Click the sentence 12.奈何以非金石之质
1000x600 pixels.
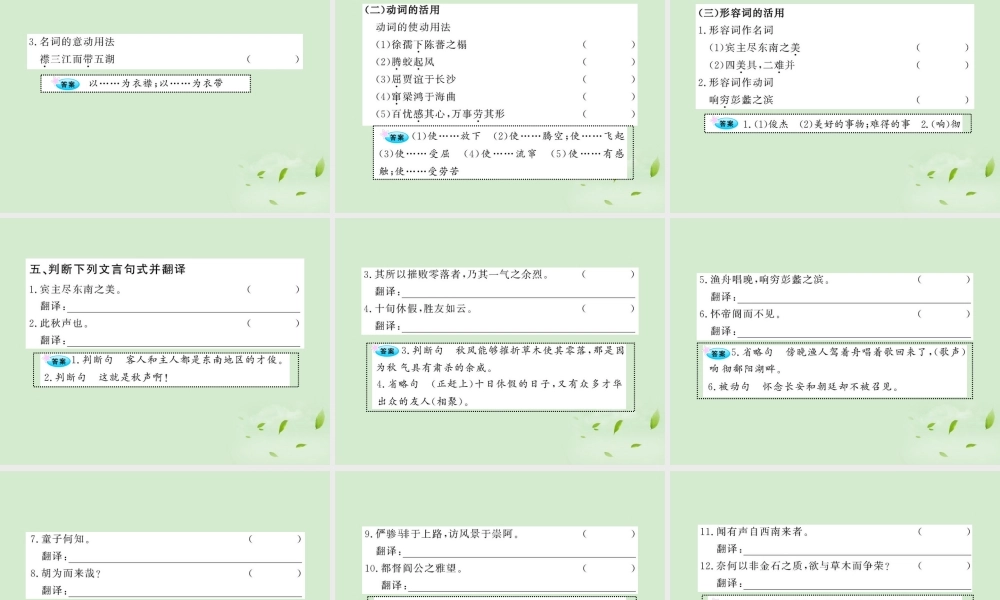(x=795, y=566)
